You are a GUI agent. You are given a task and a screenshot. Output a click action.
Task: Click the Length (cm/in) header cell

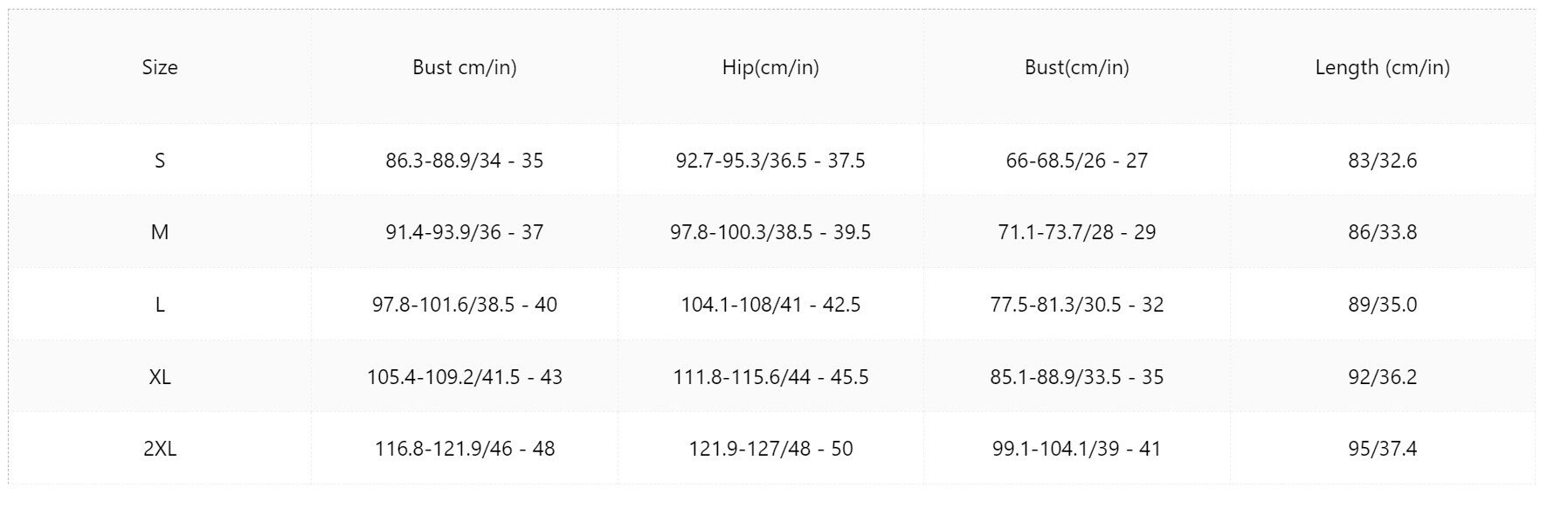click(x=1383, y=67)
